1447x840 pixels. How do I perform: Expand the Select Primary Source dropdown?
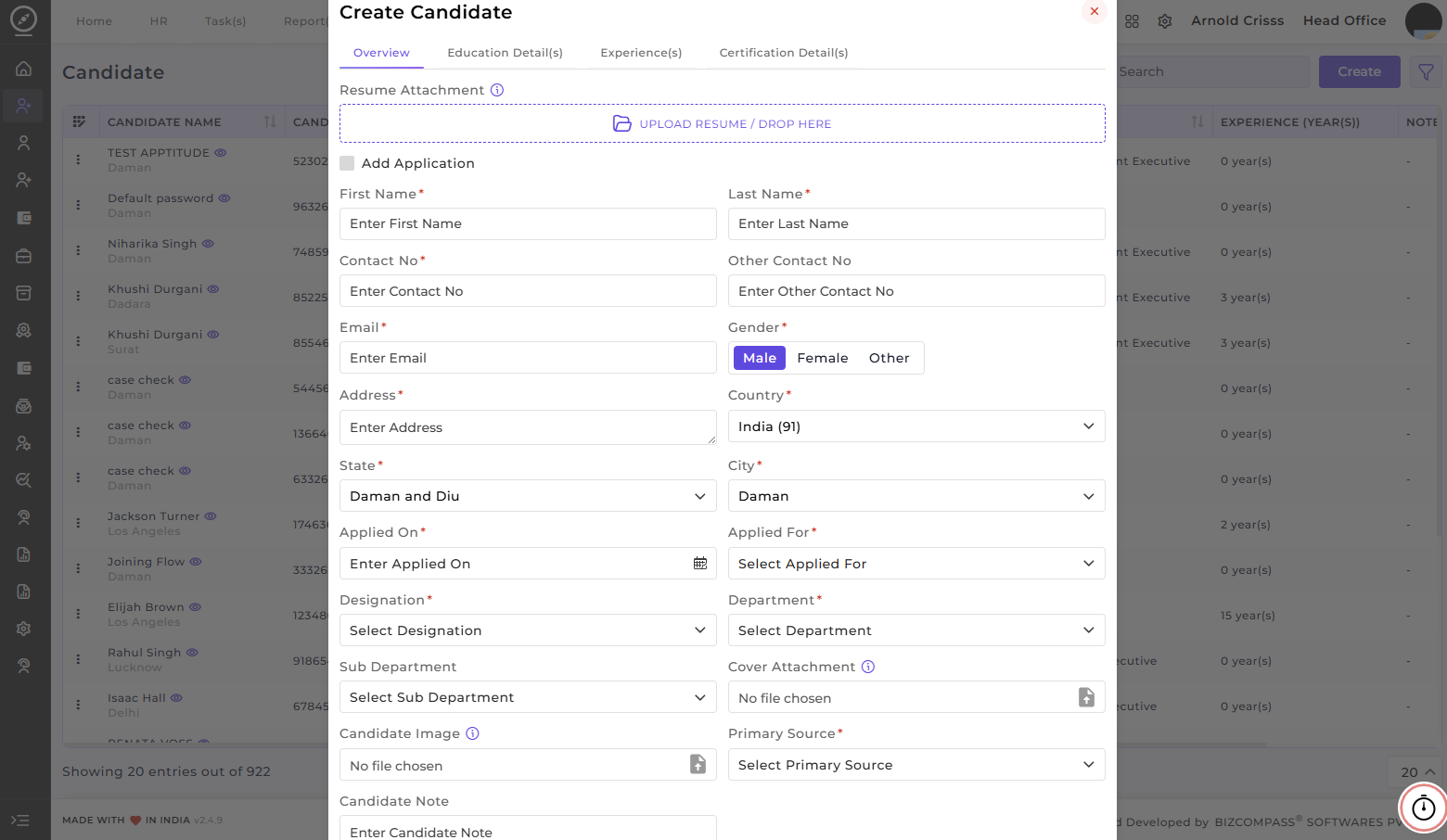tap(916, 765)
